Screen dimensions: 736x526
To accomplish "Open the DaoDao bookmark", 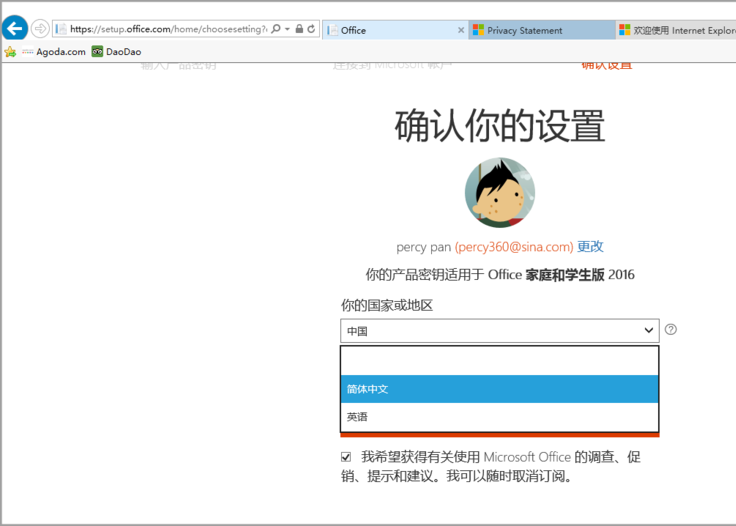I will [x=116, y=52].
